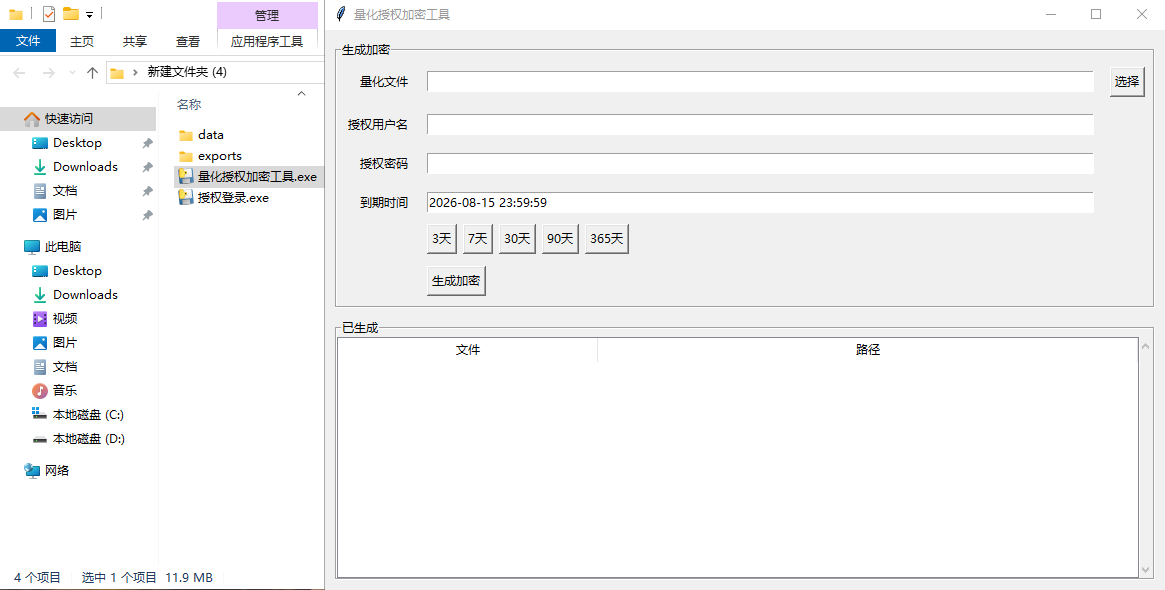The height and width of the screenshot is (590, 1165).
Task: Click the 选择 browse button
Action: (1126, 82)
